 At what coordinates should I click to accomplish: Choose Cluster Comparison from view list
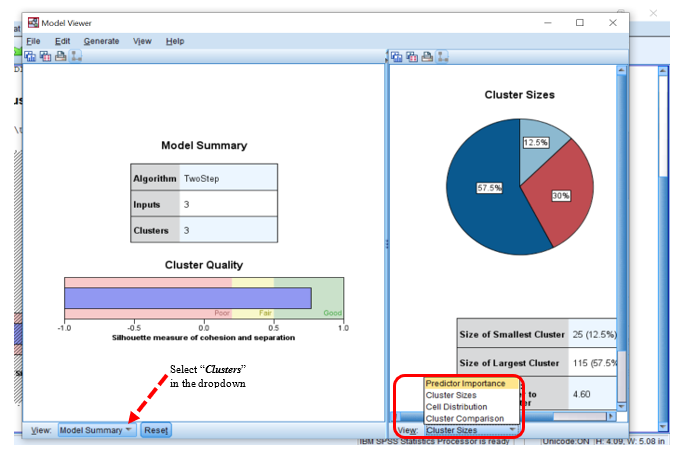(x=471, y=418)
